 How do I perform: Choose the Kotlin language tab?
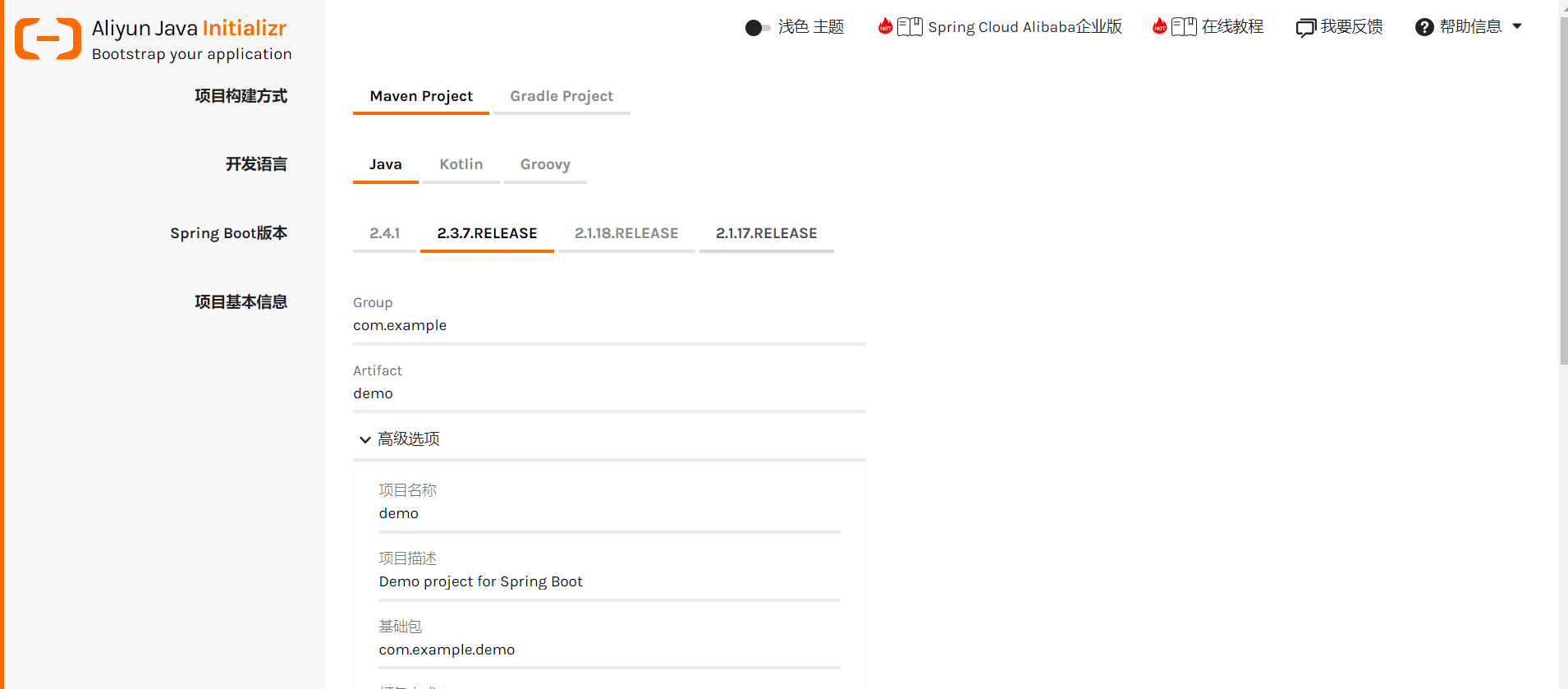(x=461, y=164)
